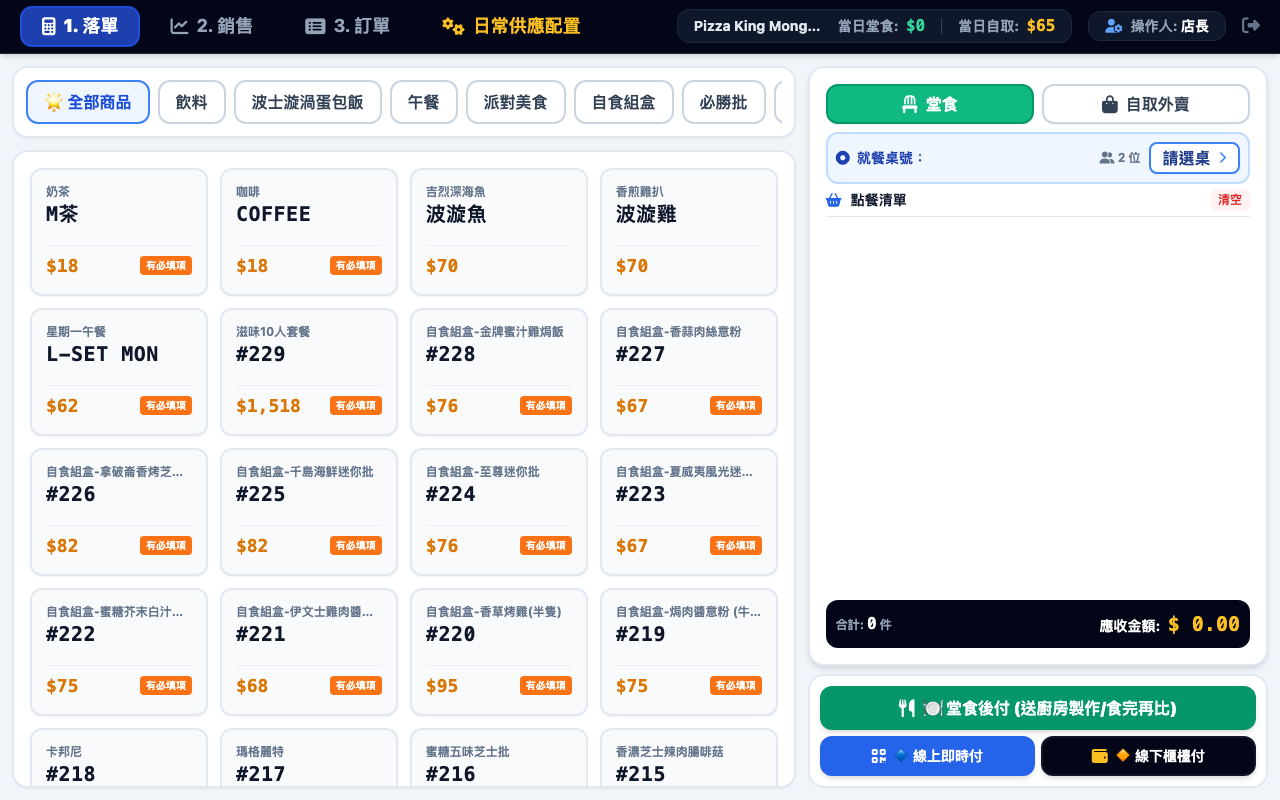Click the star icon in 全部商品 chip
Image resolution: width=1280 pixels, height=800 pixels.
[x=53, y=102]
